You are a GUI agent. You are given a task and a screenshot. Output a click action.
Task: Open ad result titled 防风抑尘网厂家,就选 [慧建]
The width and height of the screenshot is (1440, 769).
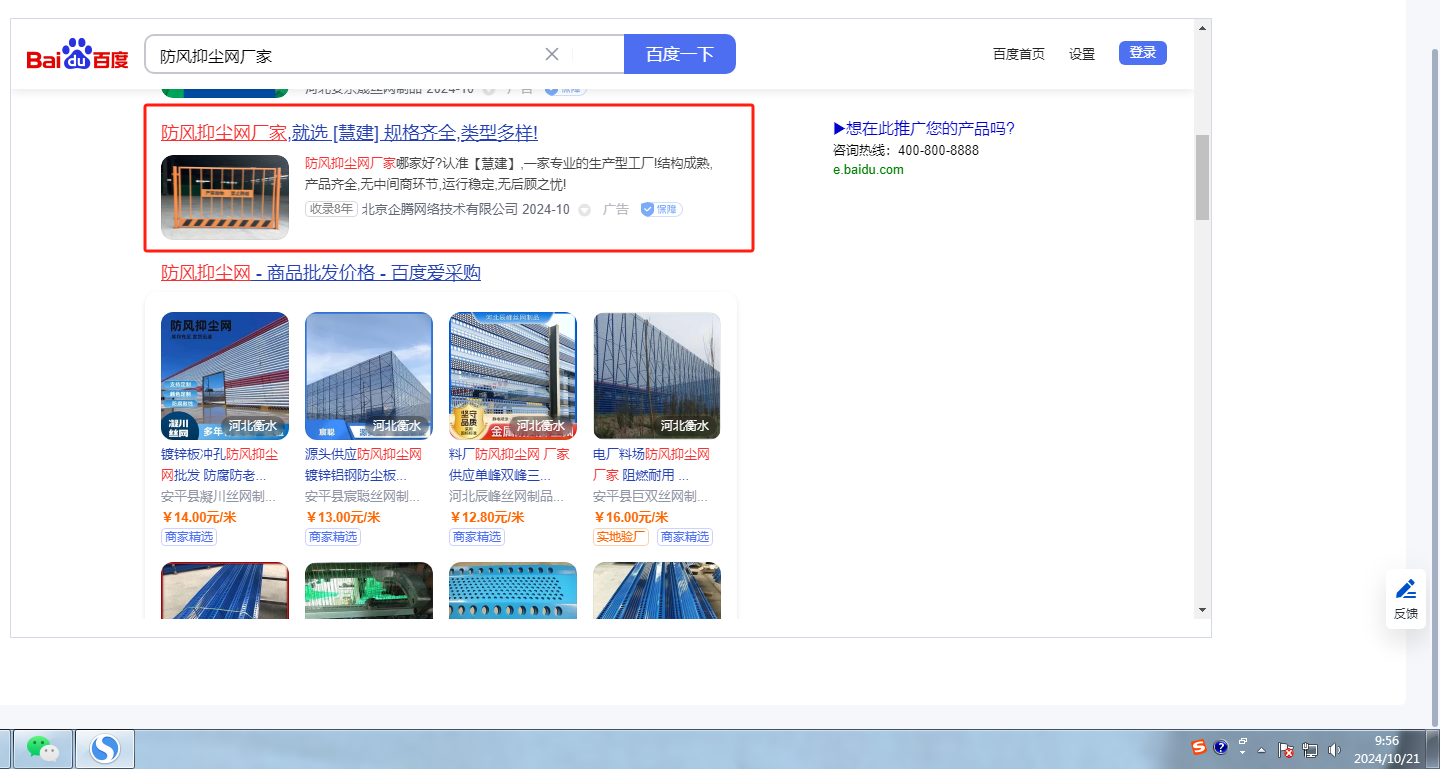tap(349, 133)
